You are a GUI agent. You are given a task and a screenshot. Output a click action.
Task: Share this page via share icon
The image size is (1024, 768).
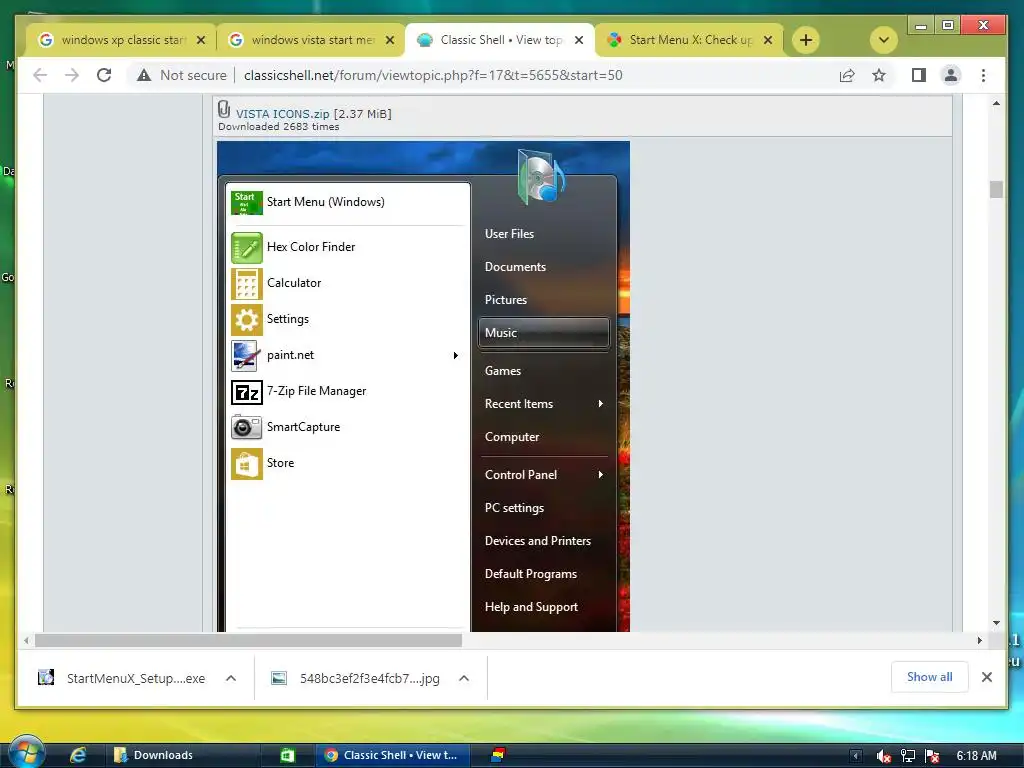[847, 75]
